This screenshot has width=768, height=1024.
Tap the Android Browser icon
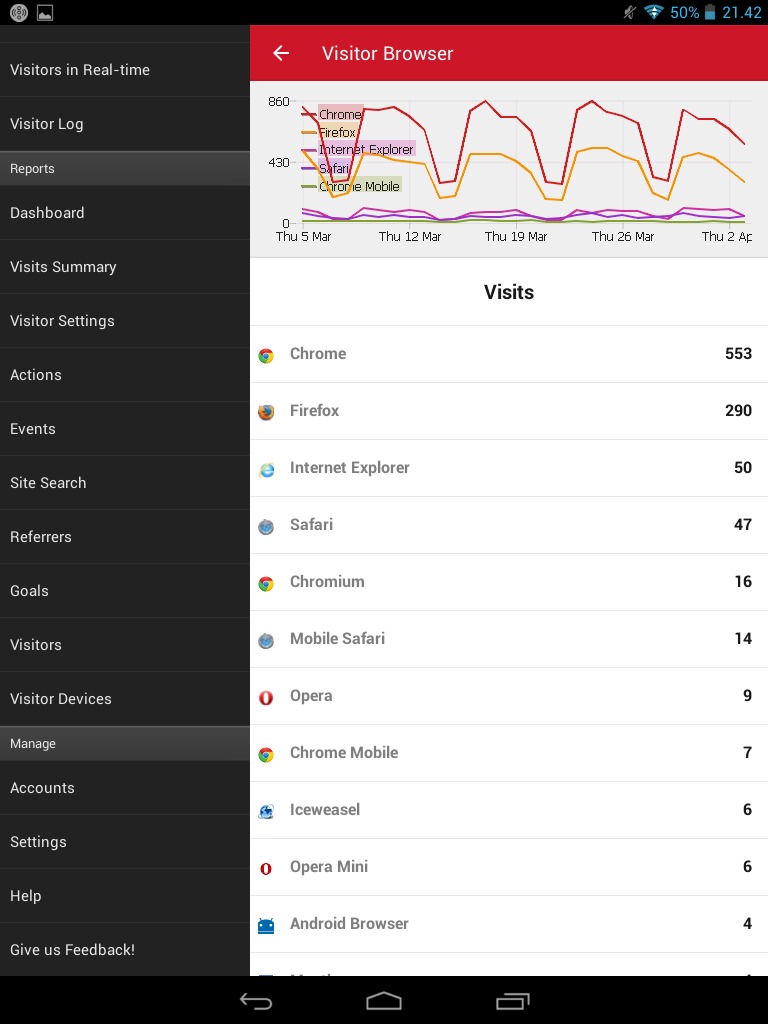point(266,925)
